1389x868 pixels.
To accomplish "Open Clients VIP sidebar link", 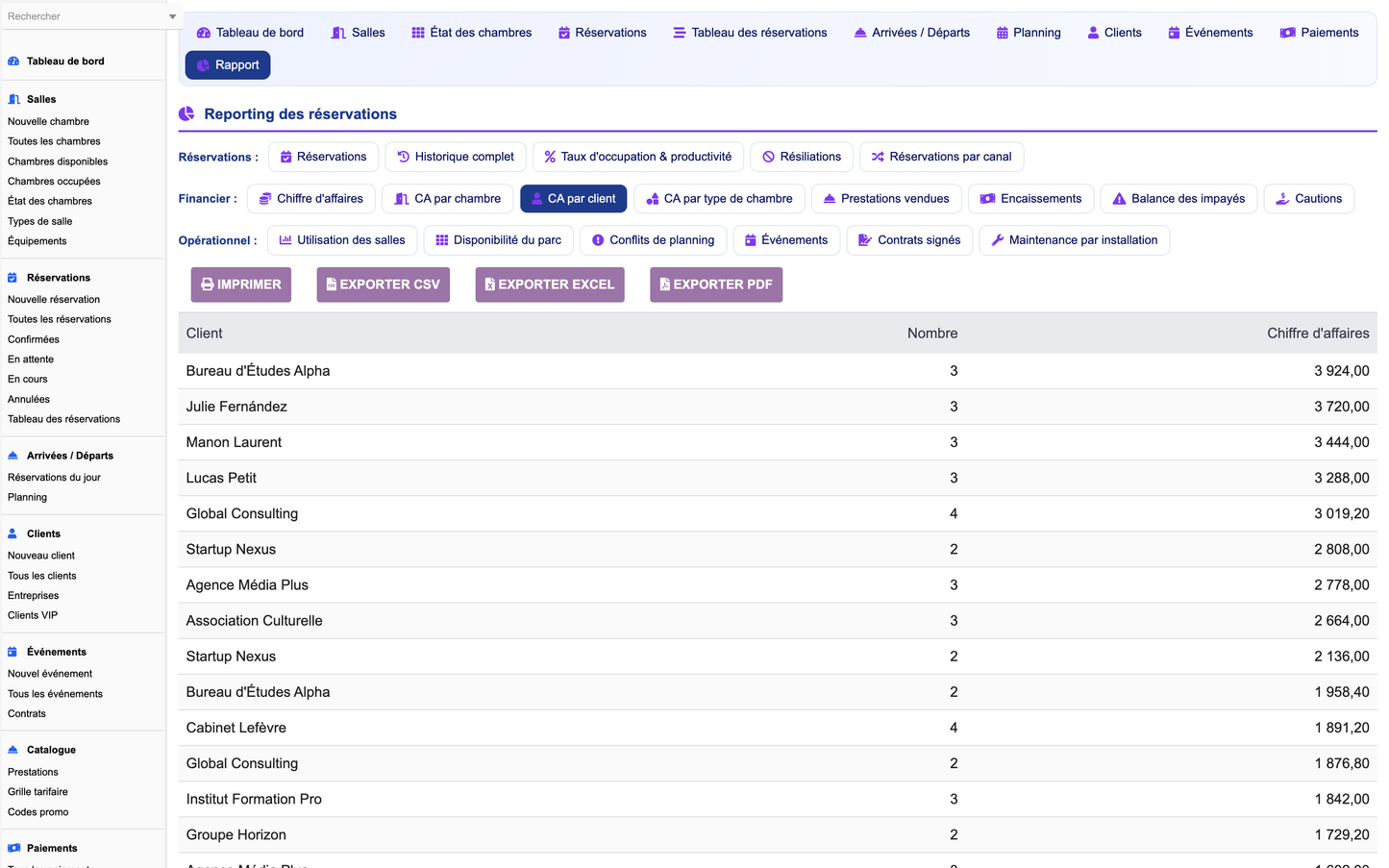I will (x=33, y=615).
